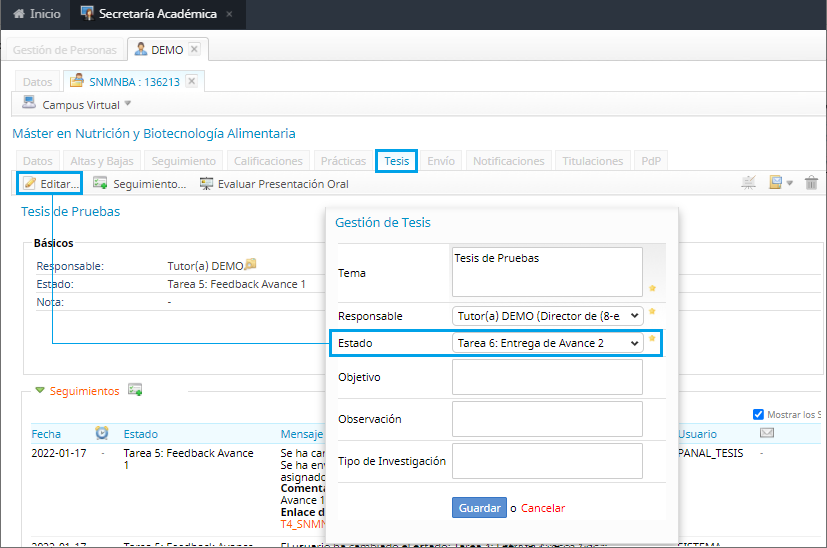Toggle the Mostrar los checkbox
827x548 pixels.
(x=758, y=415)
